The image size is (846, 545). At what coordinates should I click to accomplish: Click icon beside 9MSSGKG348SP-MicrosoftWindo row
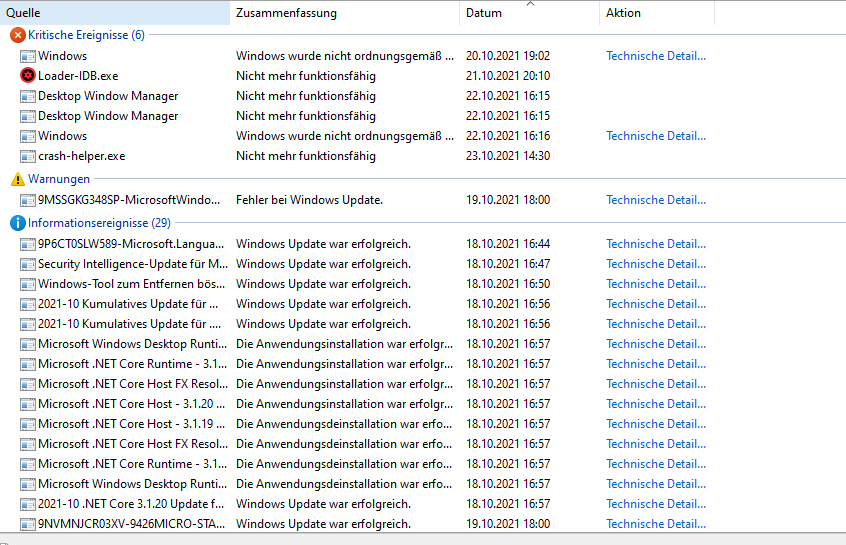pos(28,200)
